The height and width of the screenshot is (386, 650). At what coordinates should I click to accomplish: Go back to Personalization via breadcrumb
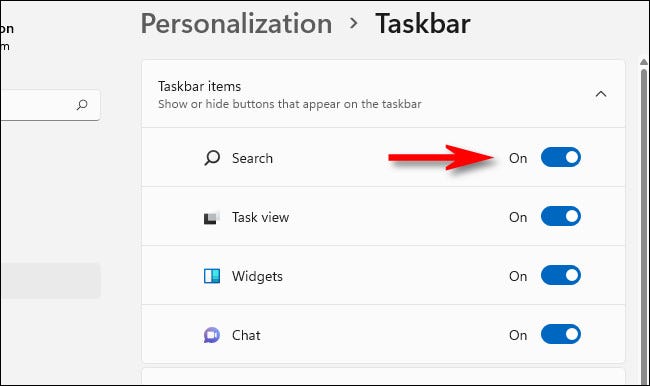tap(236, 24)
